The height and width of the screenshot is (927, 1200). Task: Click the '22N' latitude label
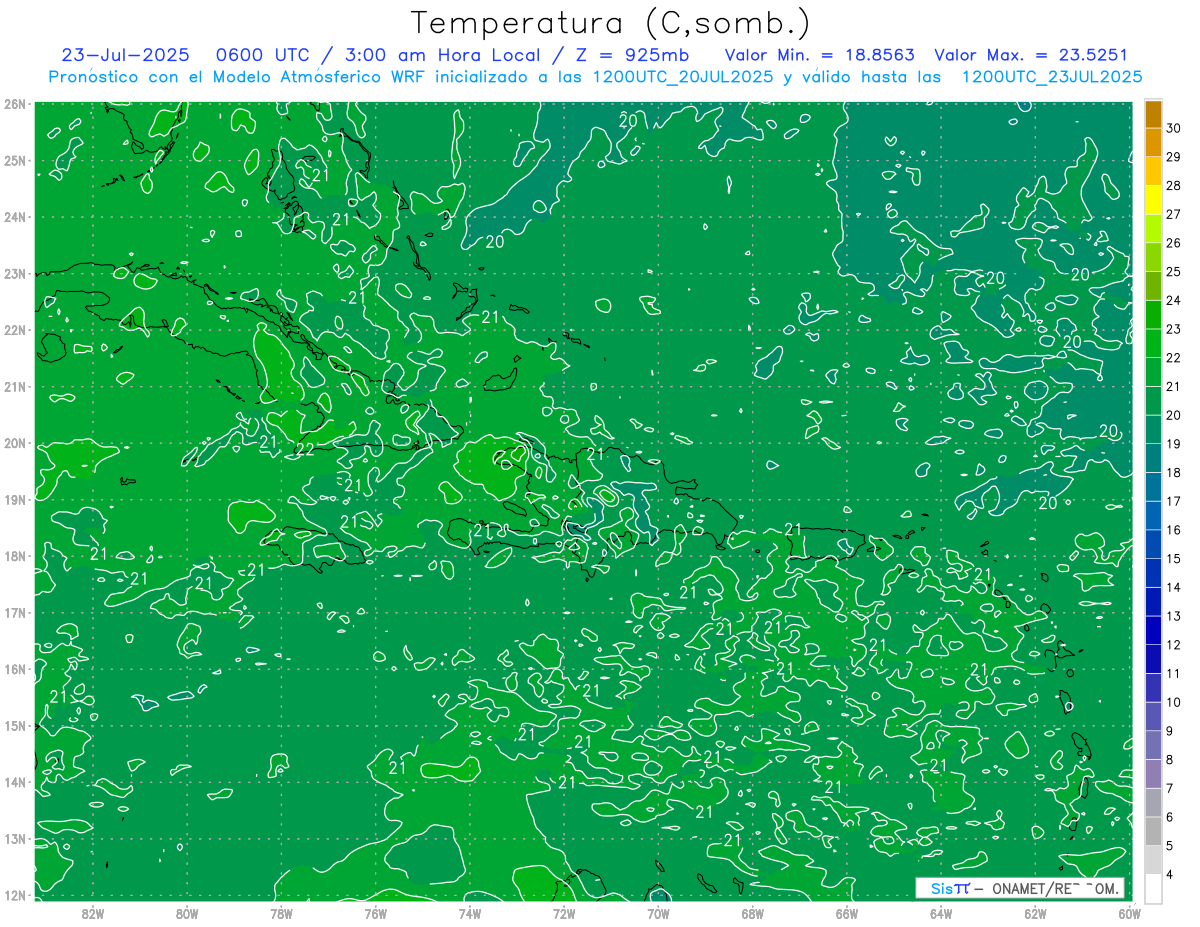point(15,330)
